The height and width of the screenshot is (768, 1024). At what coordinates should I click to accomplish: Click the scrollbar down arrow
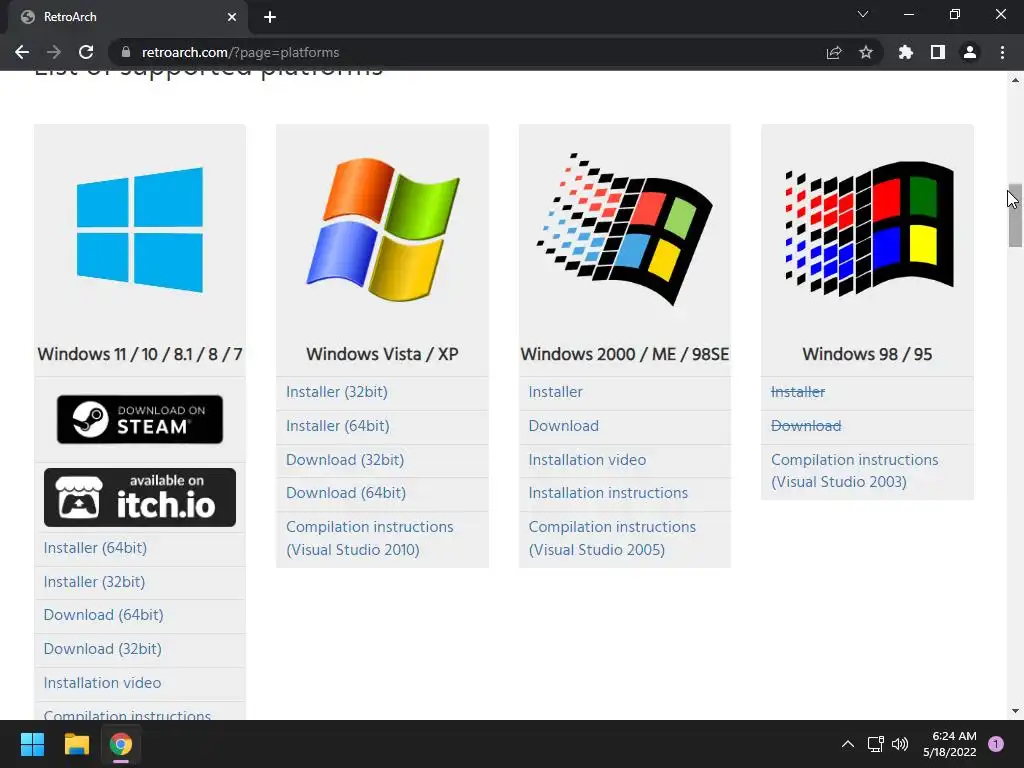1015,711
